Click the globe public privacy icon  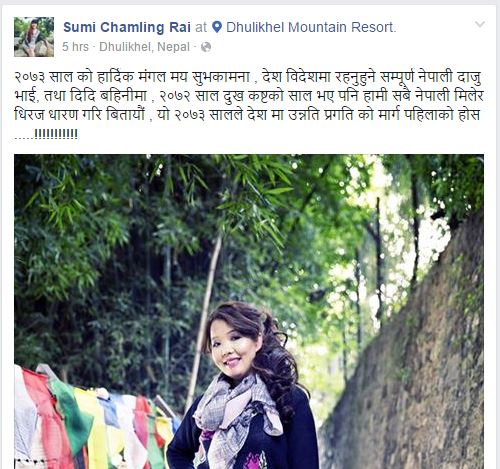206,47
